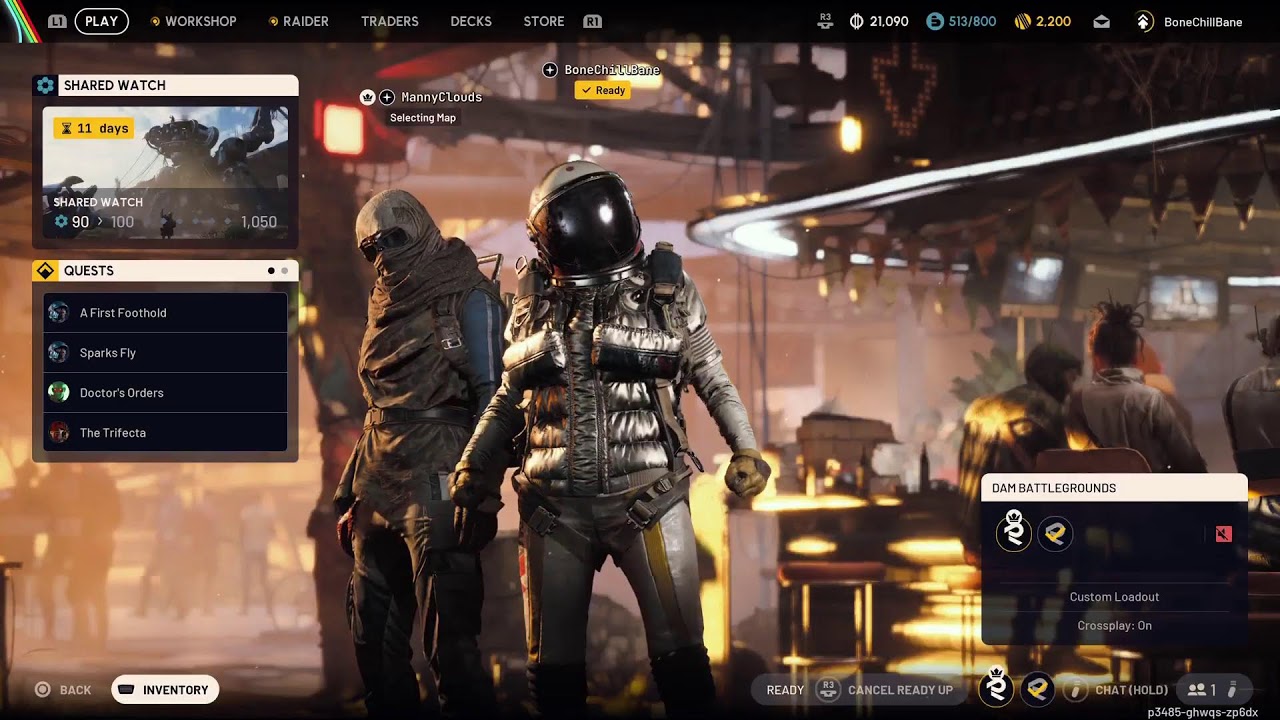Click the Shared Watch progress bar
Screen dimensions: 1280x720
coord(165,222)
